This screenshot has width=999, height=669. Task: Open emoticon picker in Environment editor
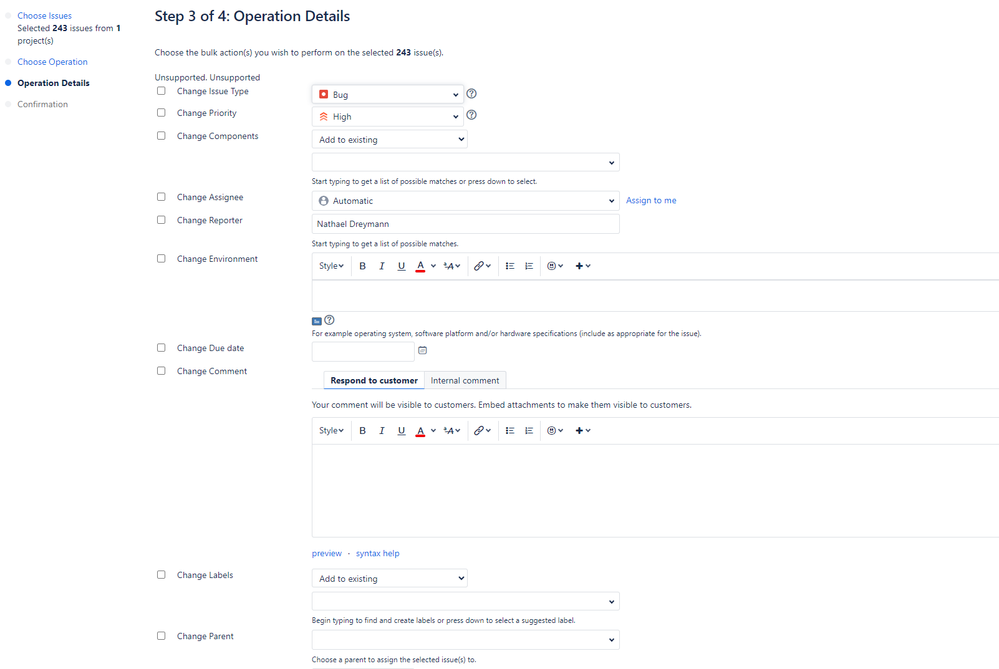pyautogui.click(x=555, y=266)
